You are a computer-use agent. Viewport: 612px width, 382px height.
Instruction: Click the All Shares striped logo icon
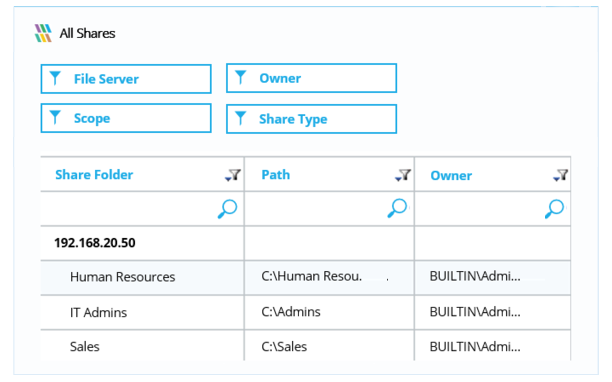(x=43, y=33)
